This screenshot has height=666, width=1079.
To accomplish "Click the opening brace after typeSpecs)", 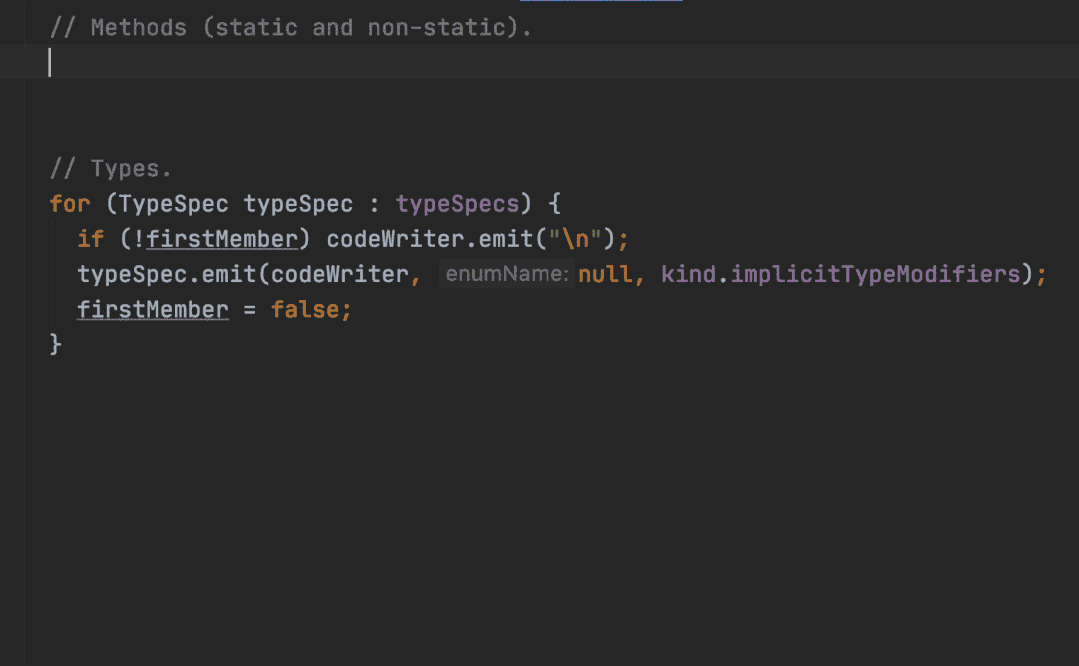I will [x=554, y=204].
